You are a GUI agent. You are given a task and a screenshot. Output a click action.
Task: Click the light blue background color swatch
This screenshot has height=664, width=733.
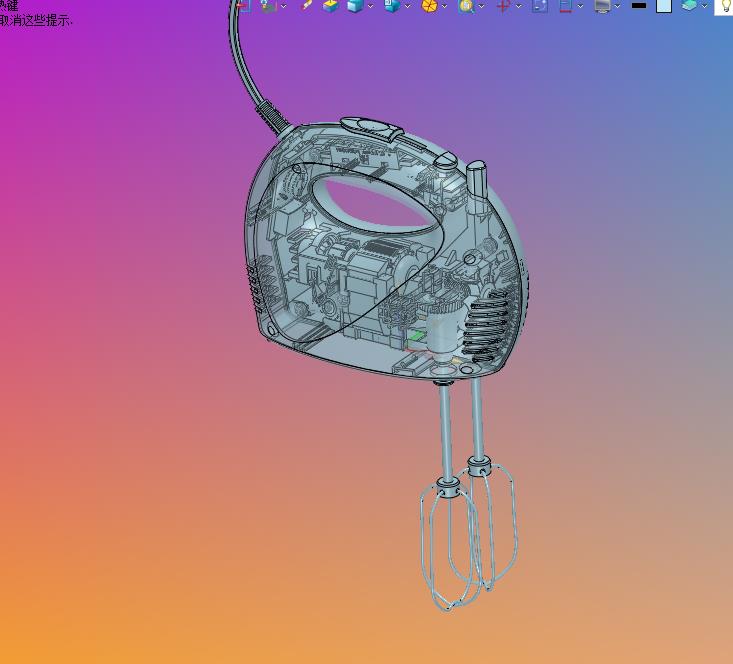click(x=664, y=6)
